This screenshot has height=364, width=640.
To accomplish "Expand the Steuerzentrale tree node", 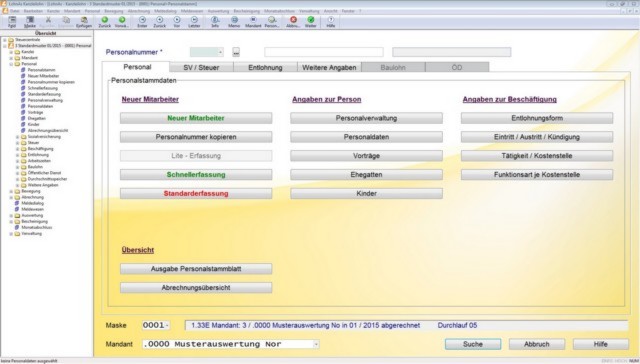I will pos(5,40).
